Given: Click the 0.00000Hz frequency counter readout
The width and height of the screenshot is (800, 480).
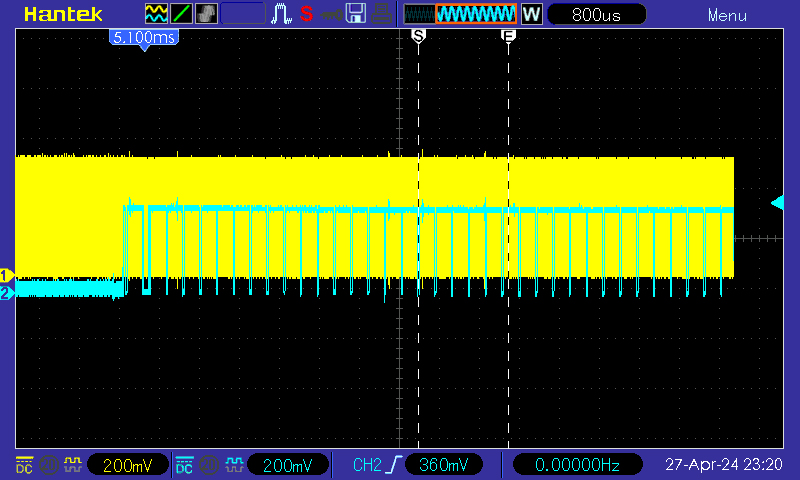Looking at the screenshot, I should (x=578, y=465).
